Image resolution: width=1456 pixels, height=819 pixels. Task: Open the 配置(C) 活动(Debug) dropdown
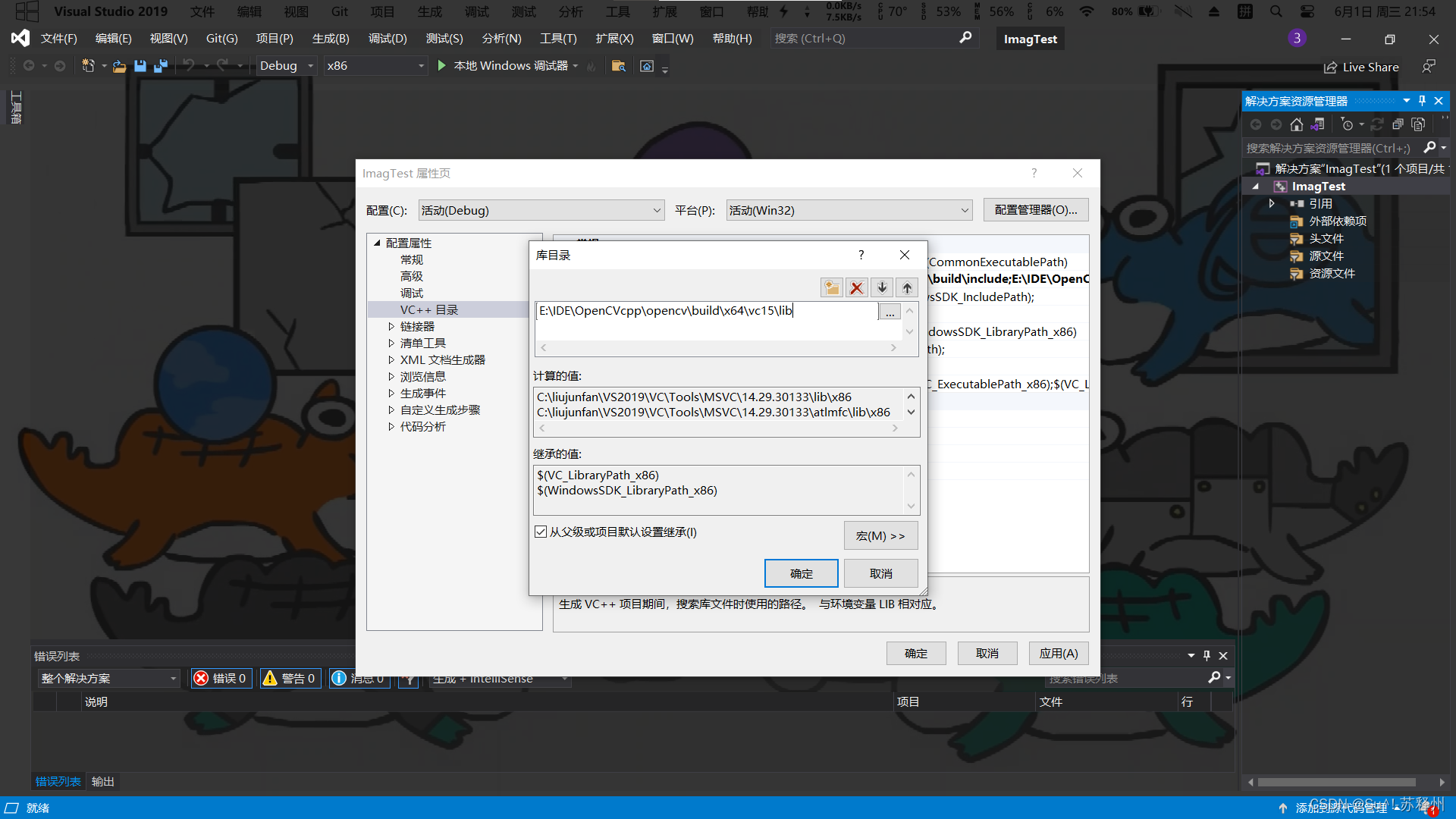click(541, 210)
